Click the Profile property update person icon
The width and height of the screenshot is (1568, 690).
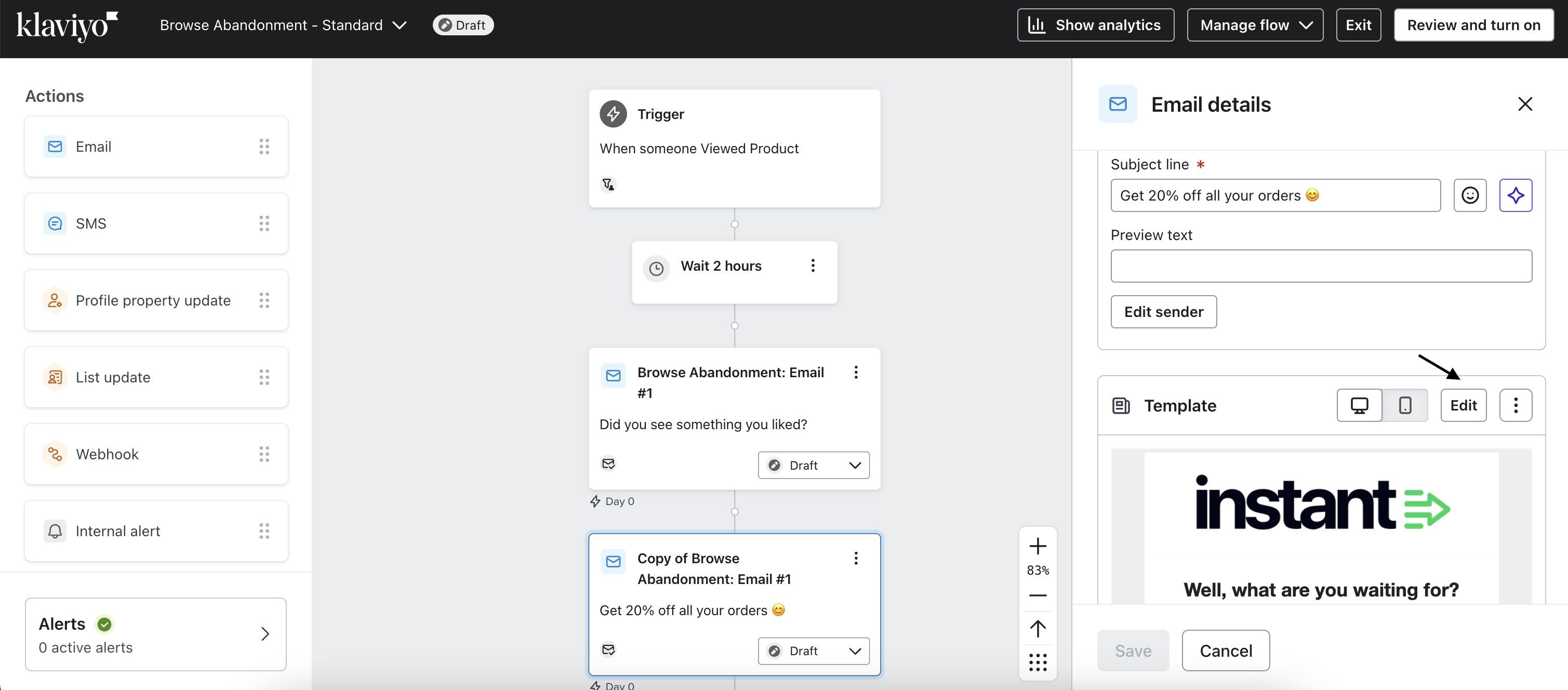coord(55,301)
